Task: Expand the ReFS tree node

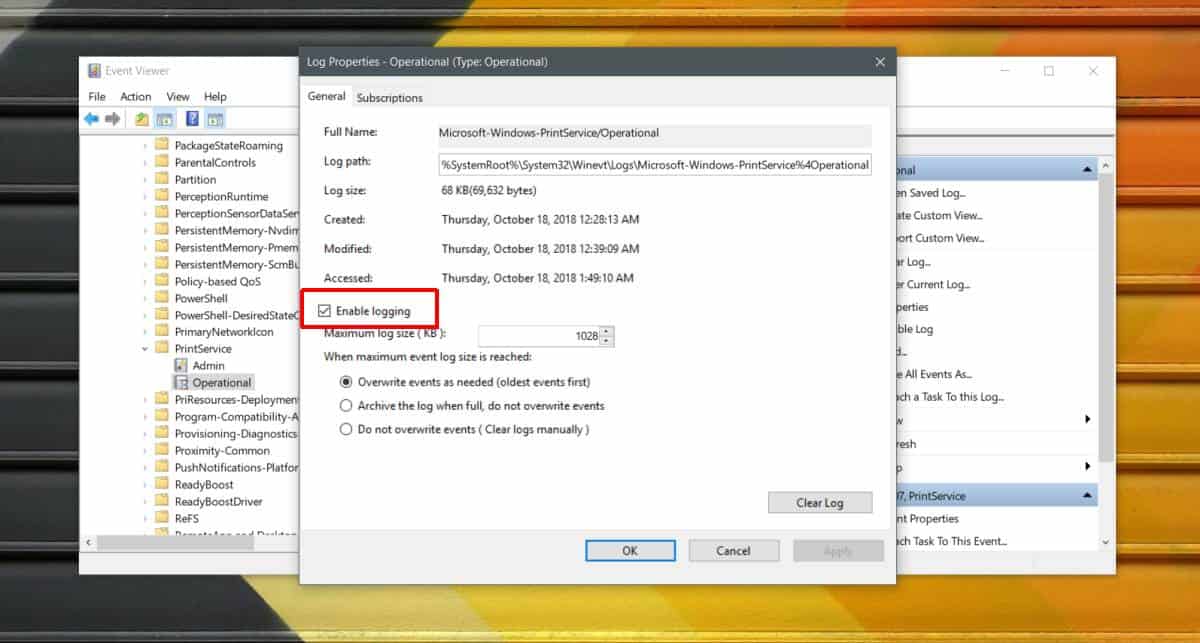Action: 145,519
